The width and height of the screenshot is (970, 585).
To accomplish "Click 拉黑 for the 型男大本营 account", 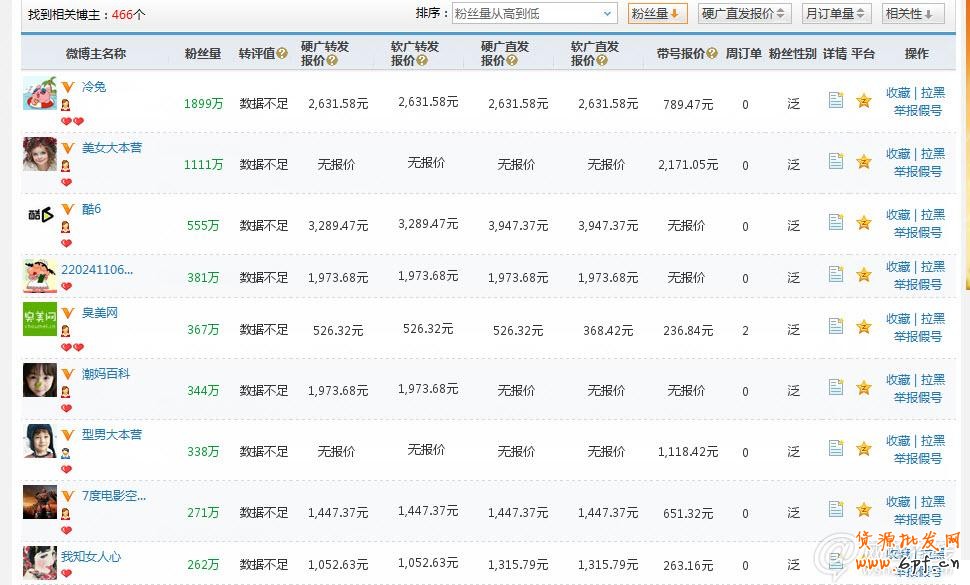I will [x=933, y=441].
